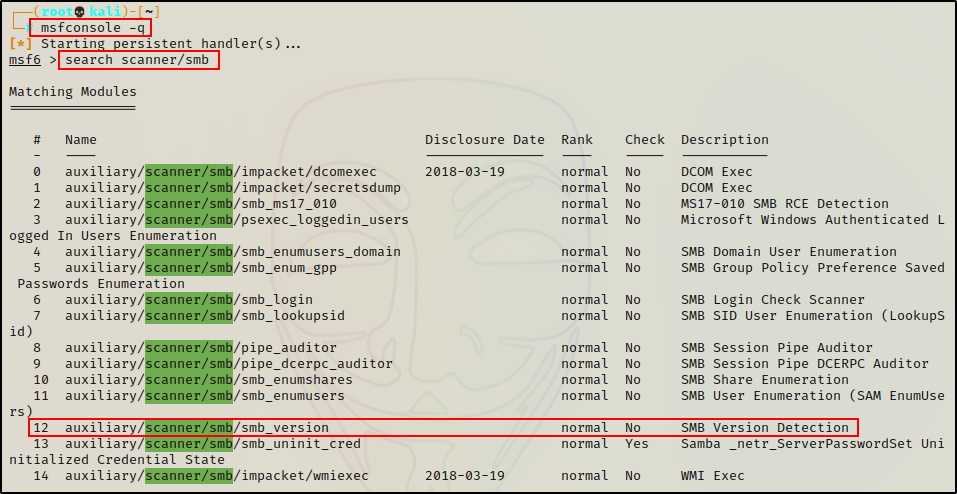Click the smb_lookupsid module entry
957x494 pixels.
tap(204, 316)
